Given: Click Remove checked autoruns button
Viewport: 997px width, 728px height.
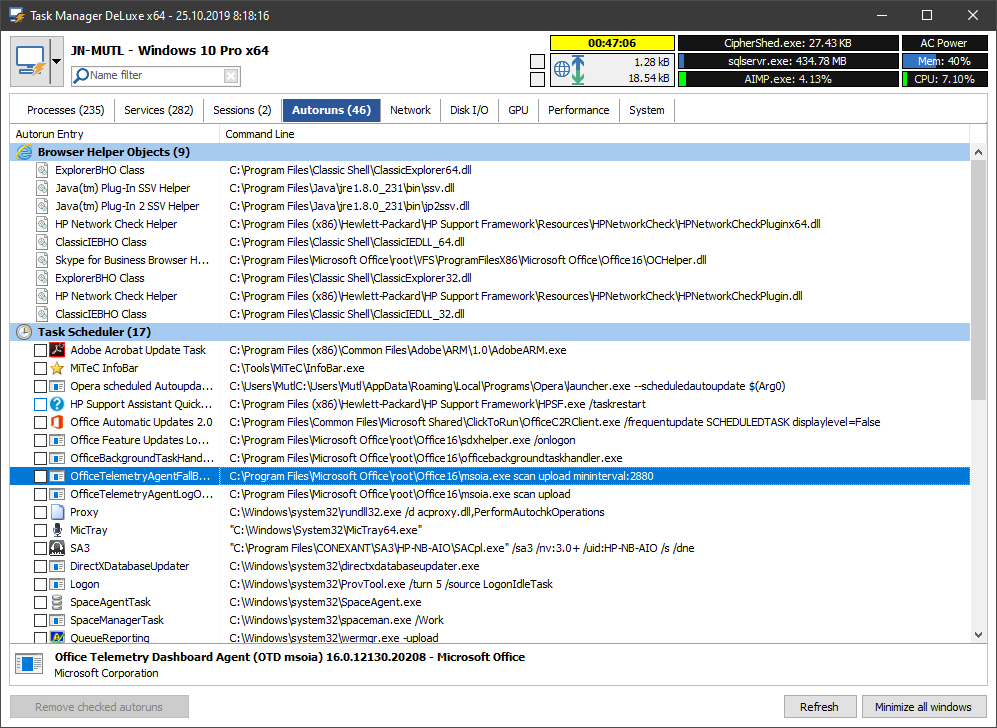Looking at the screenshot, I should click(x=99, y=707).
